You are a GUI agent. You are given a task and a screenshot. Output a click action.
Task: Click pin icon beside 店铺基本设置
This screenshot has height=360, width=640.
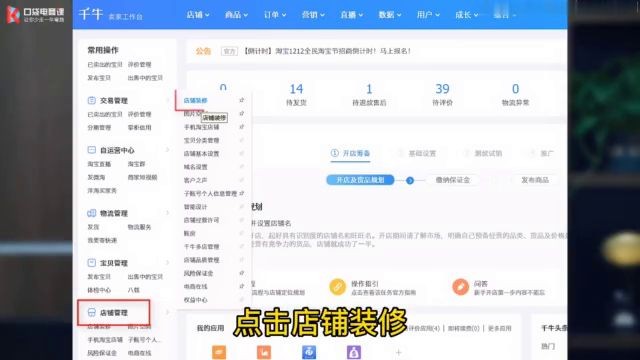click(x=242, y=153)
